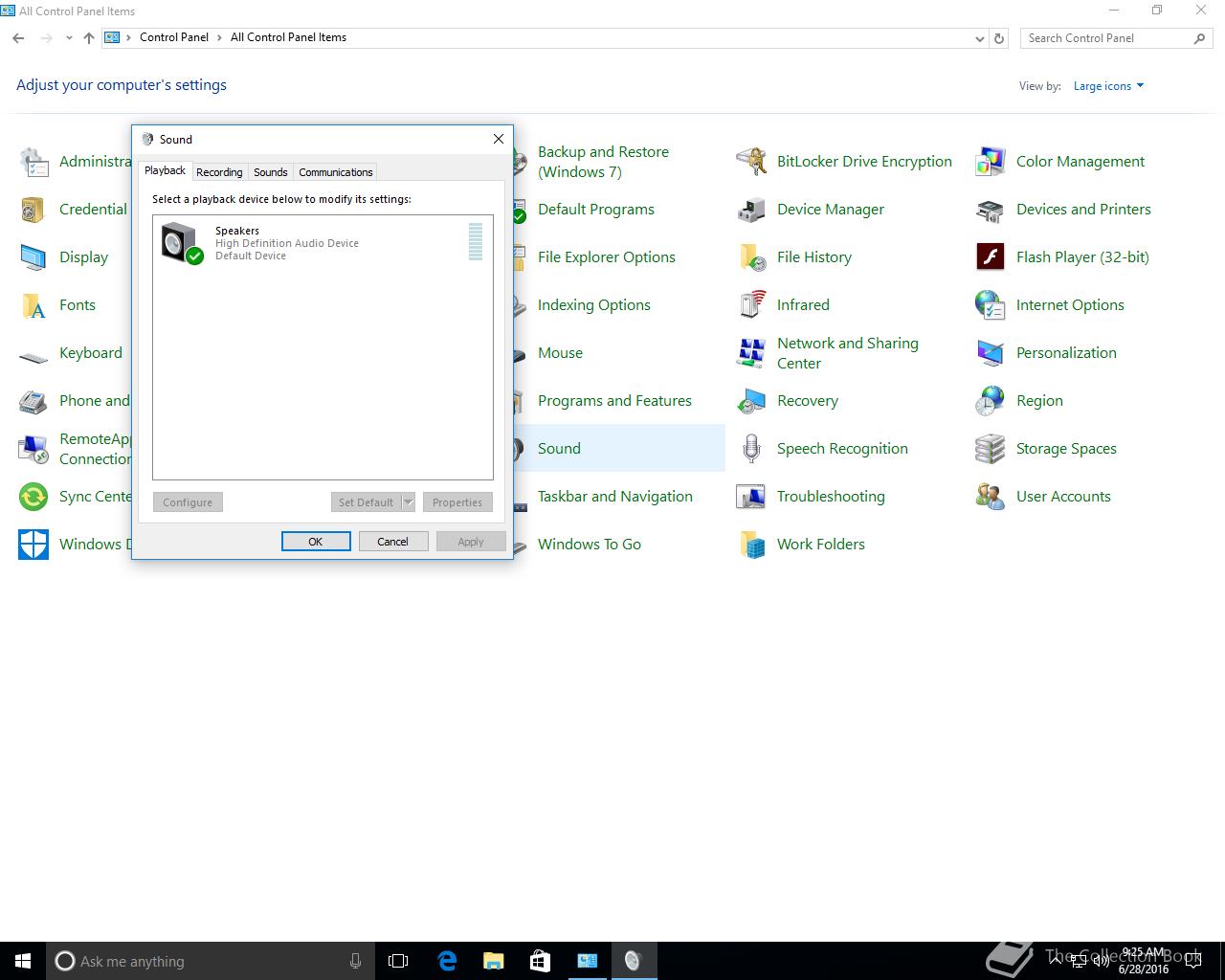The height and width of the screenshot is (980, 1225).
Task: Click the Speakers volume level meter
Action: (x=476, y=242)
